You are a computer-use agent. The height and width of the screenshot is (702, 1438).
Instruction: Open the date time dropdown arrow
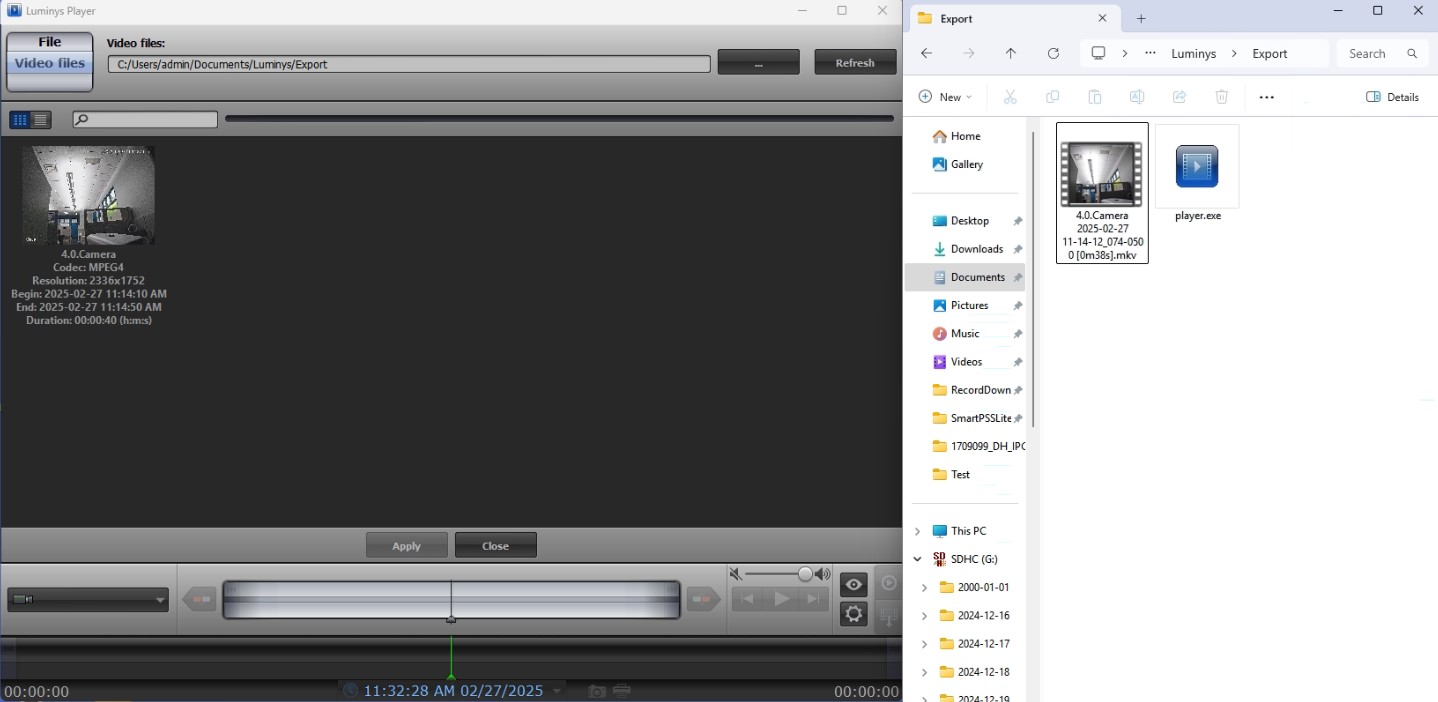(x=558, y=691)
